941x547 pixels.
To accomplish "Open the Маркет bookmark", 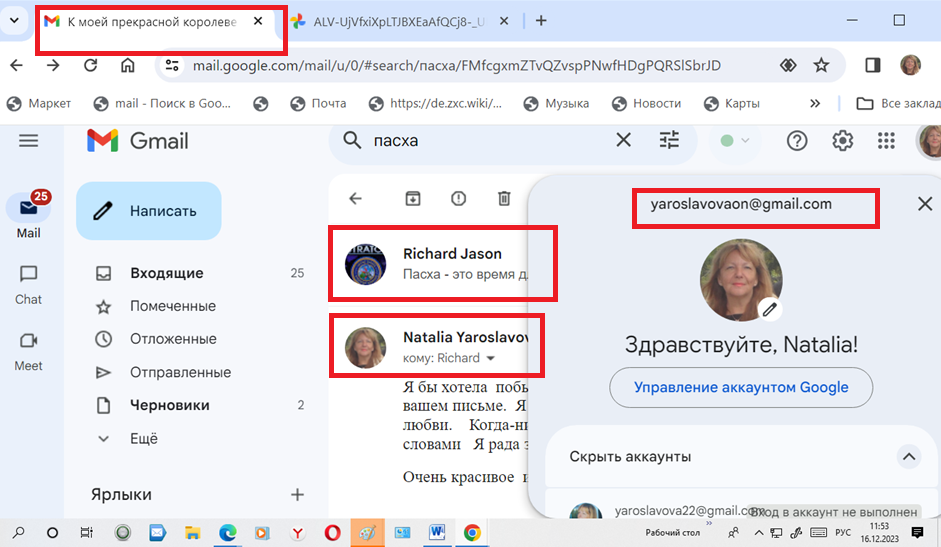I will [40, 104].
